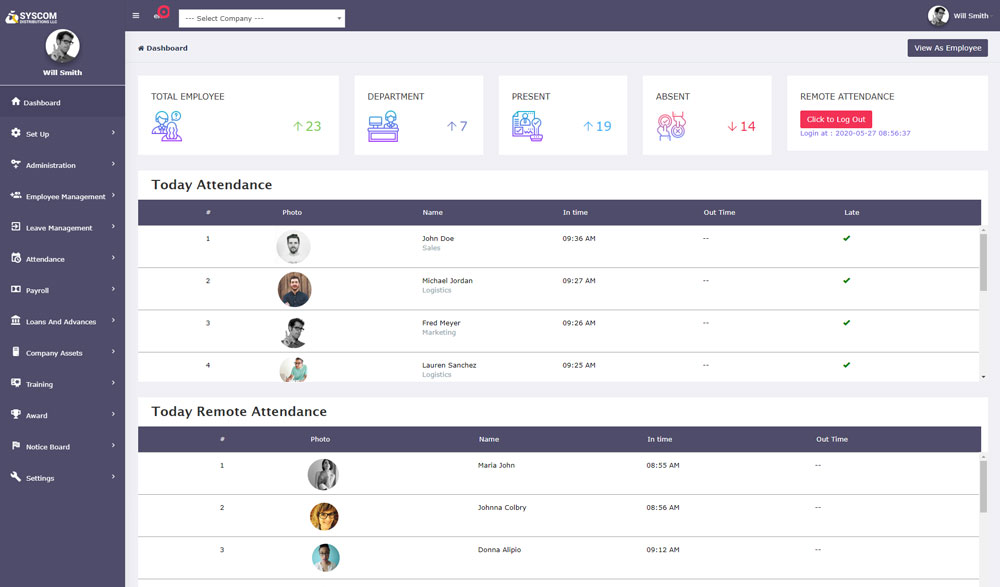
Task: Open Will Smith user menu at top right
Action: (958, 16)
